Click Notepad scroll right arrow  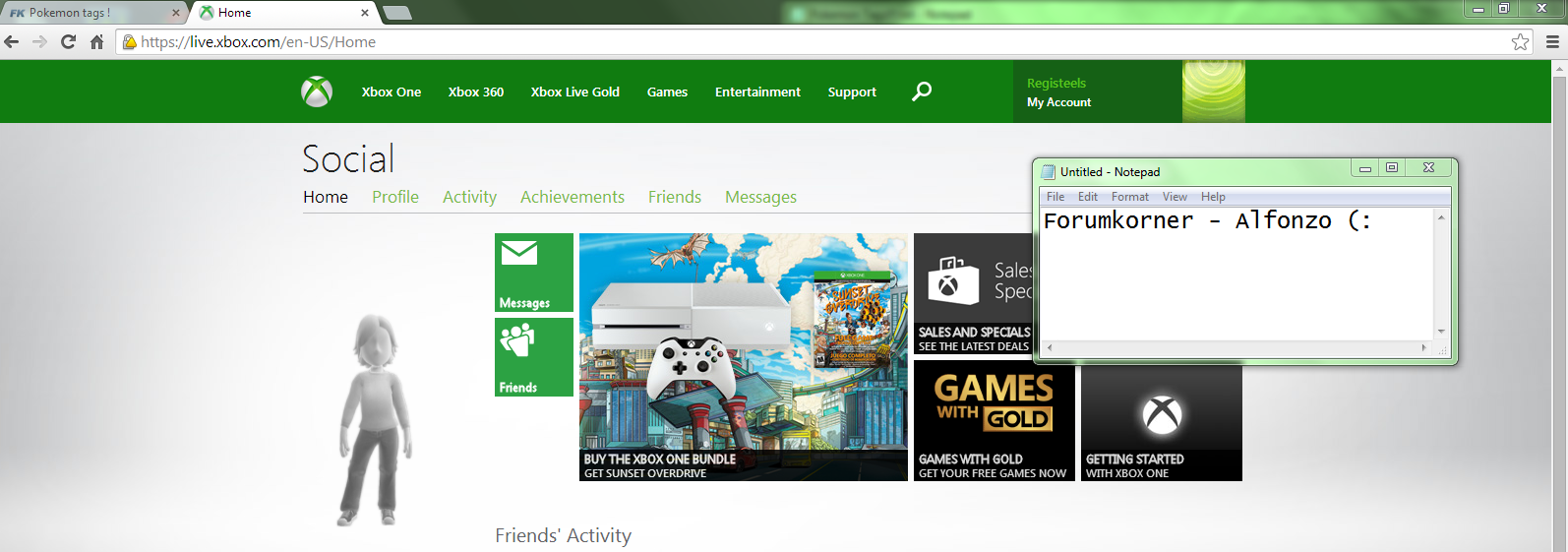coord(1424,347)
